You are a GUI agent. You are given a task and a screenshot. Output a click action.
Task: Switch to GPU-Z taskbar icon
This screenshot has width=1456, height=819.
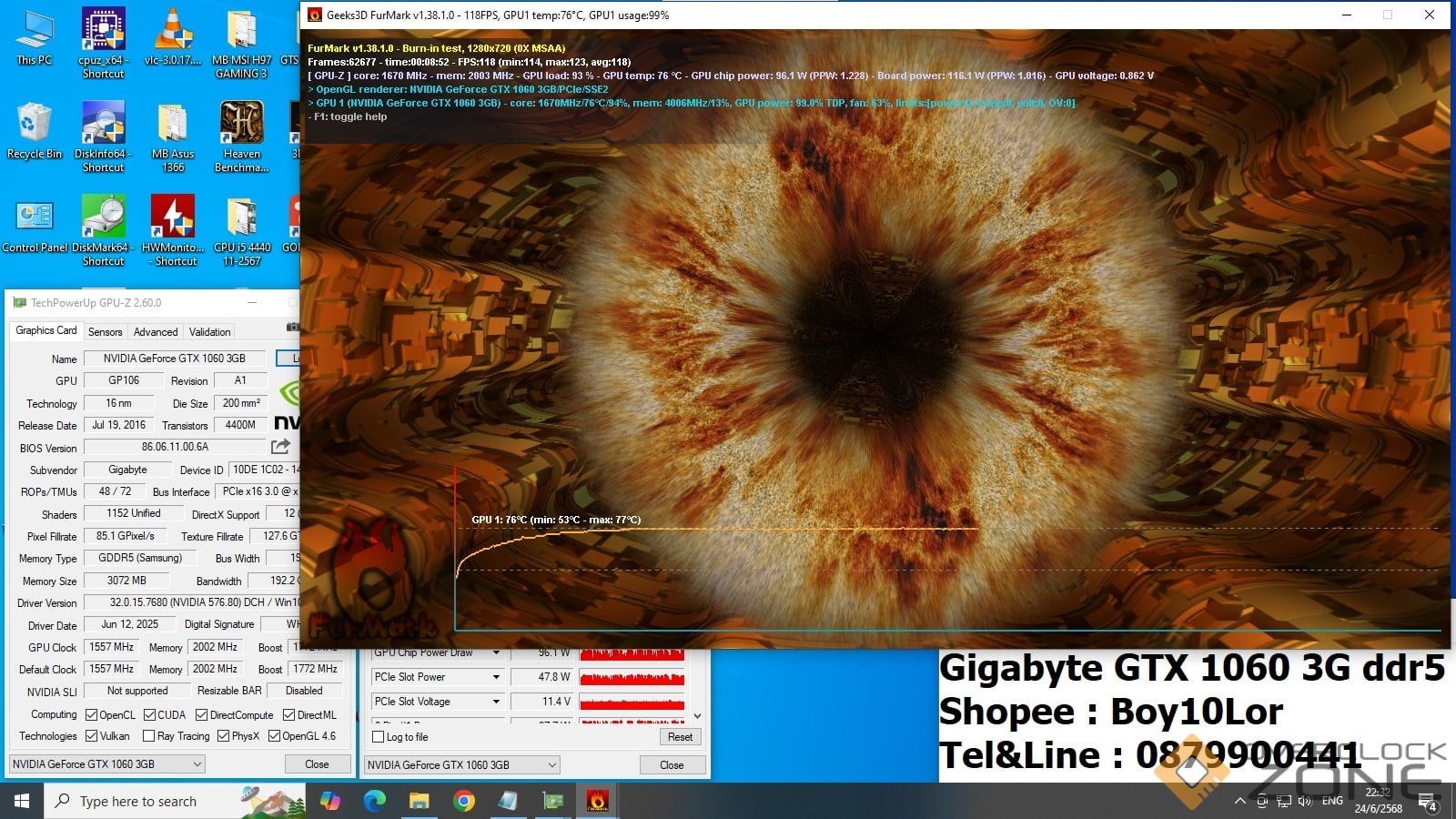(552, 801)
